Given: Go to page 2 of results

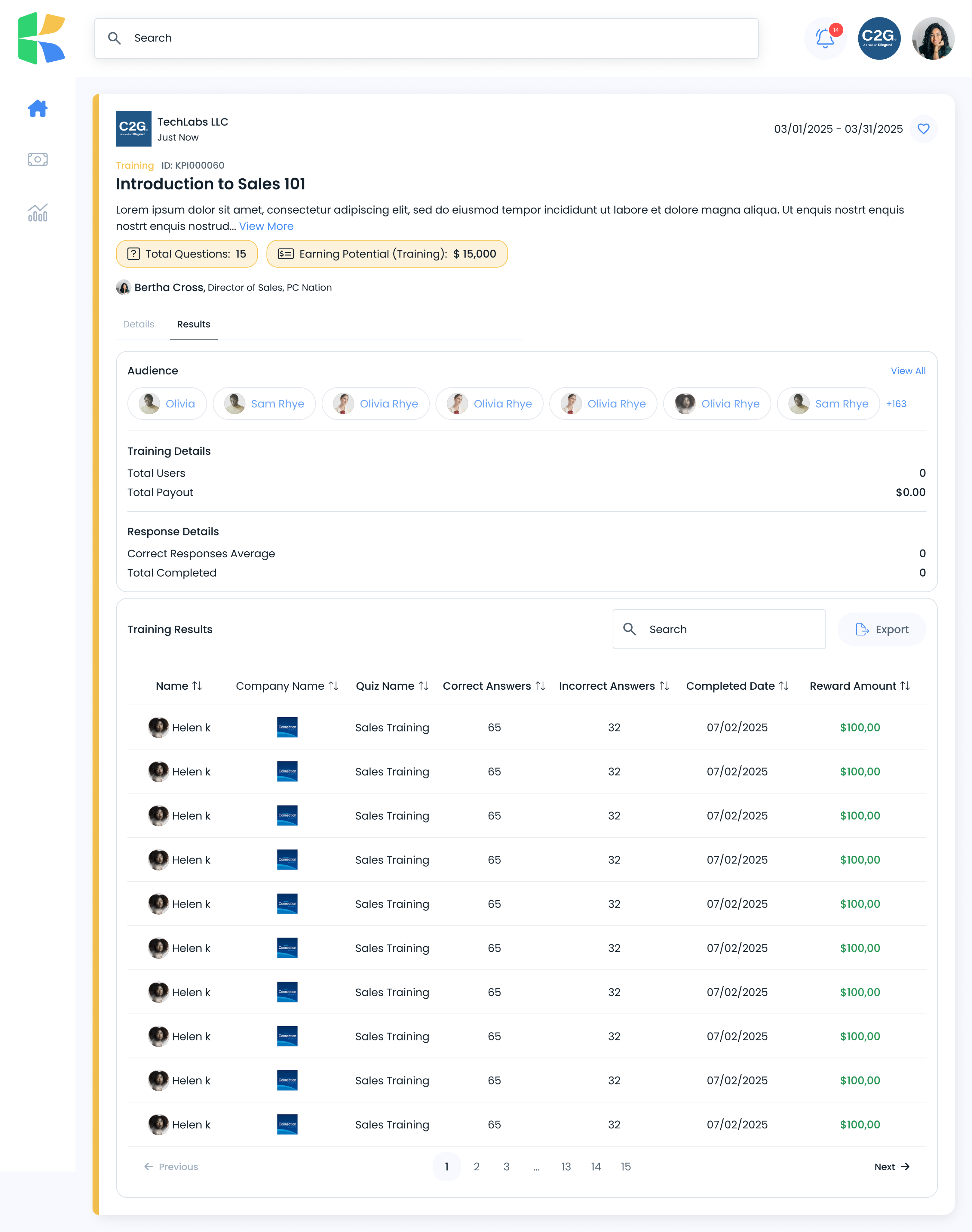Looking at the screenshot, I should 476,1166.
